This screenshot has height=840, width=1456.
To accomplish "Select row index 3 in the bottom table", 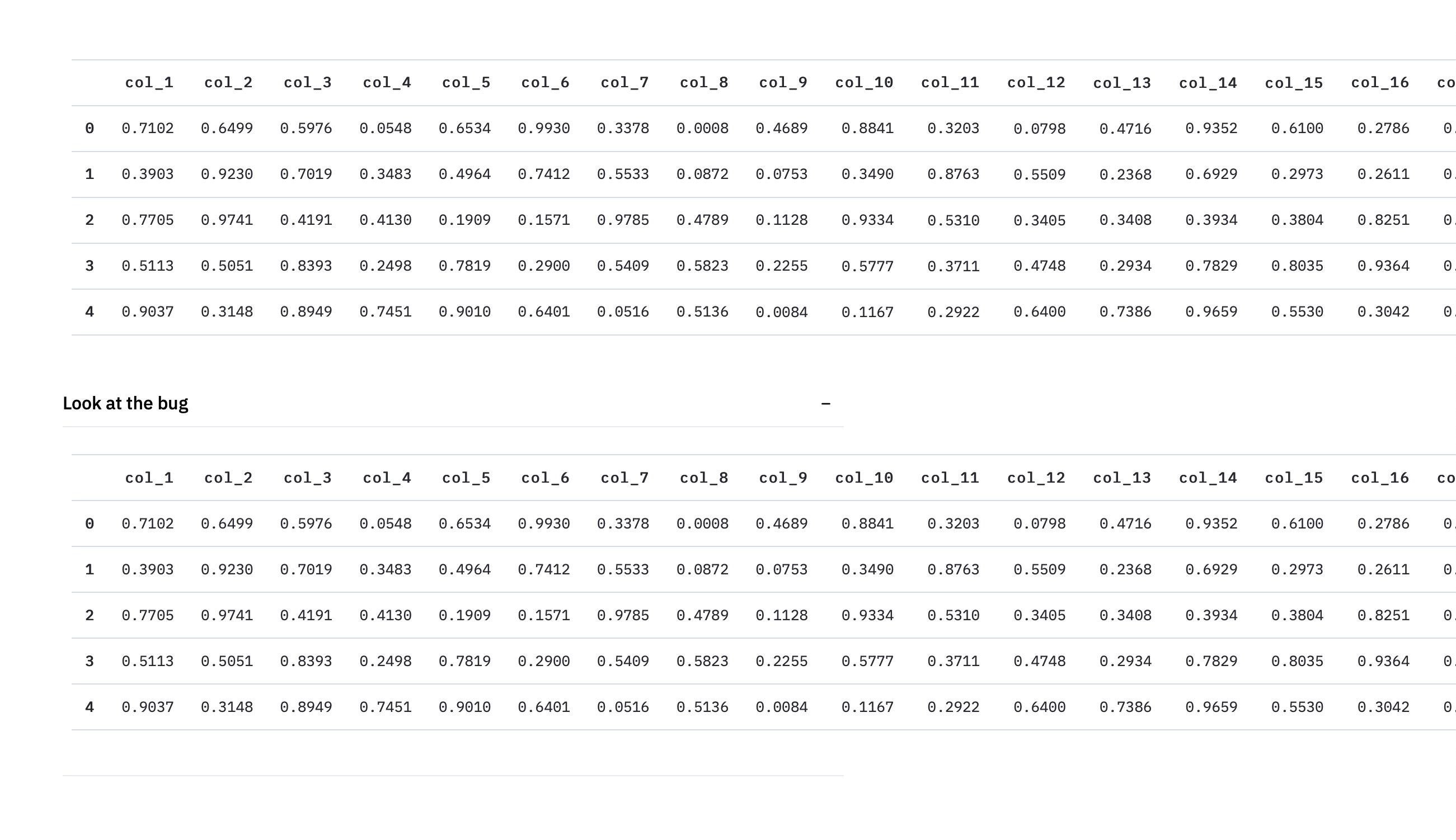I will tap(89, 660).
